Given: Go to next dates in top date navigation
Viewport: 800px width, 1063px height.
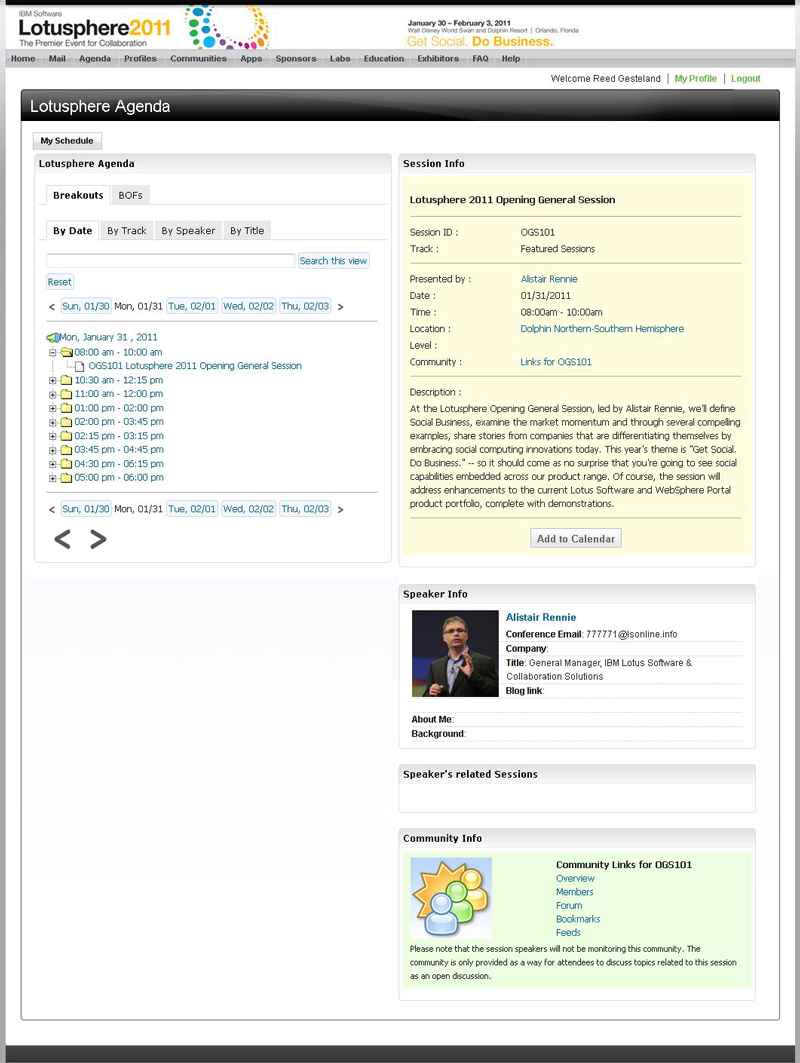Looking at the screenshot, I should tap(340, 307).
